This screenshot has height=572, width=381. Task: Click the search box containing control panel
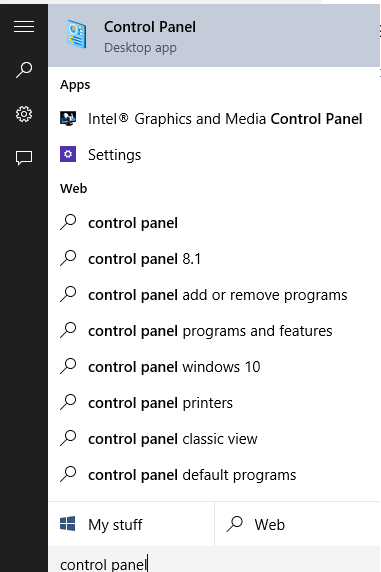(x=214, y=560)
